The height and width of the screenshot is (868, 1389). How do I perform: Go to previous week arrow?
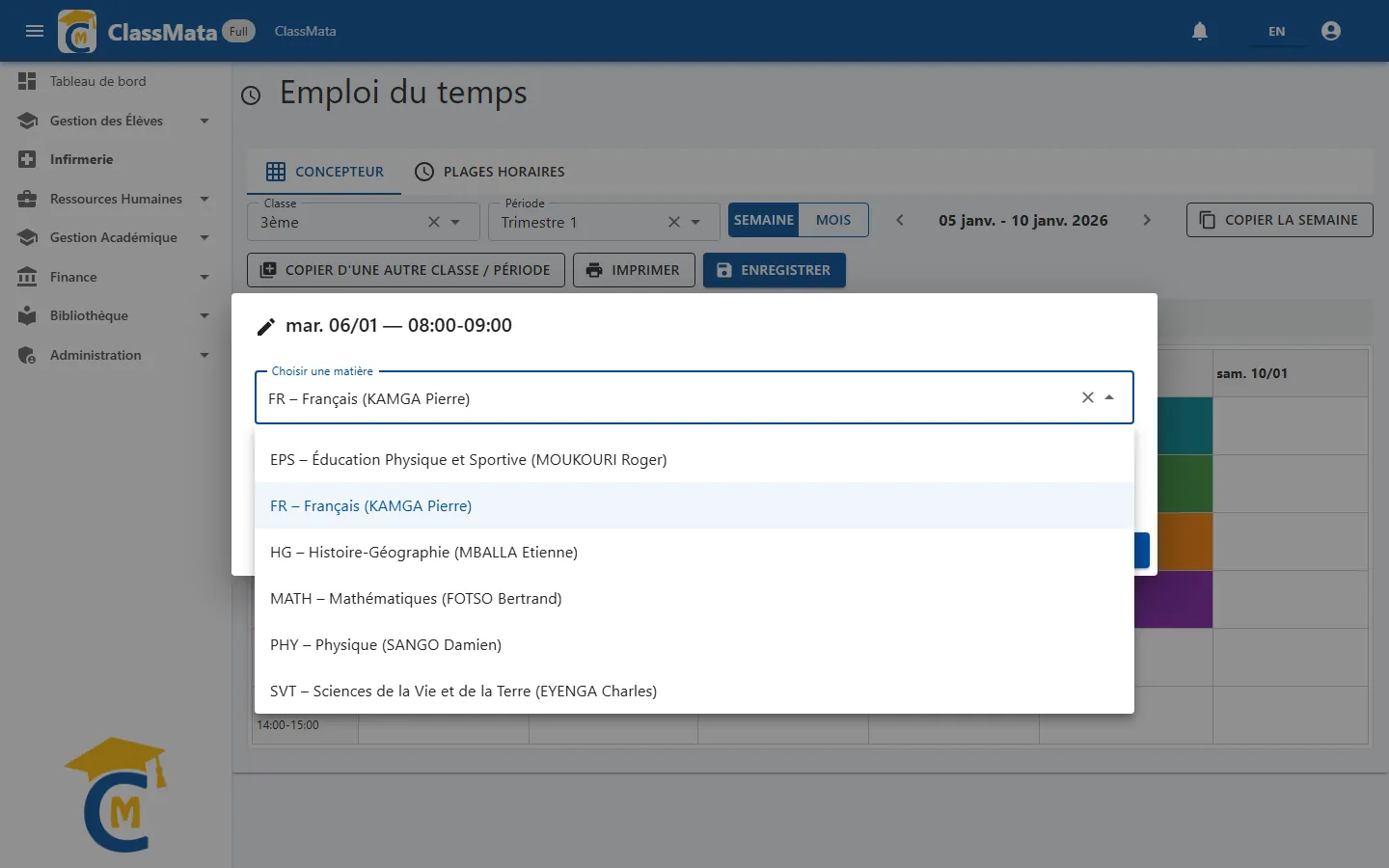pyautogui.click(x=900, y=220)
